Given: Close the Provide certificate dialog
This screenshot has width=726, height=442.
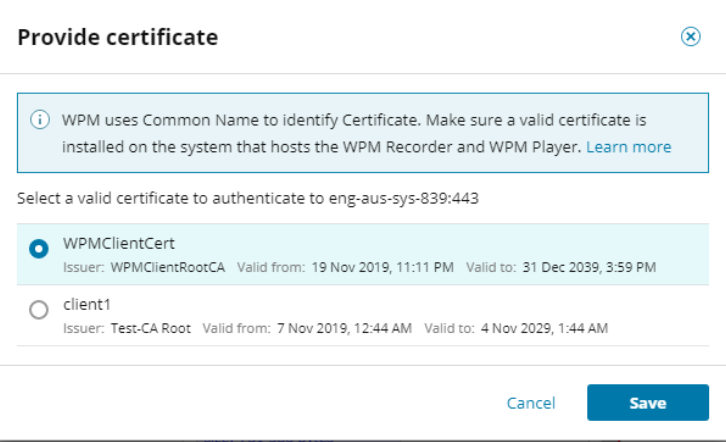Looking at the screenshot, I should point(690,37).
